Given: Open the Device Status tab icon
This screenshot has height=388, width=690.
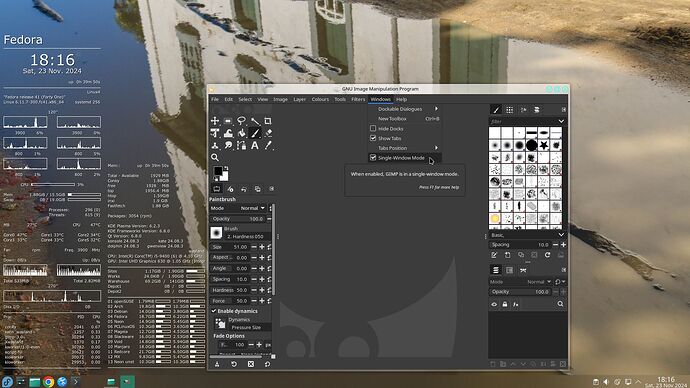Looking at the screenshot, I should pos(230,189).
